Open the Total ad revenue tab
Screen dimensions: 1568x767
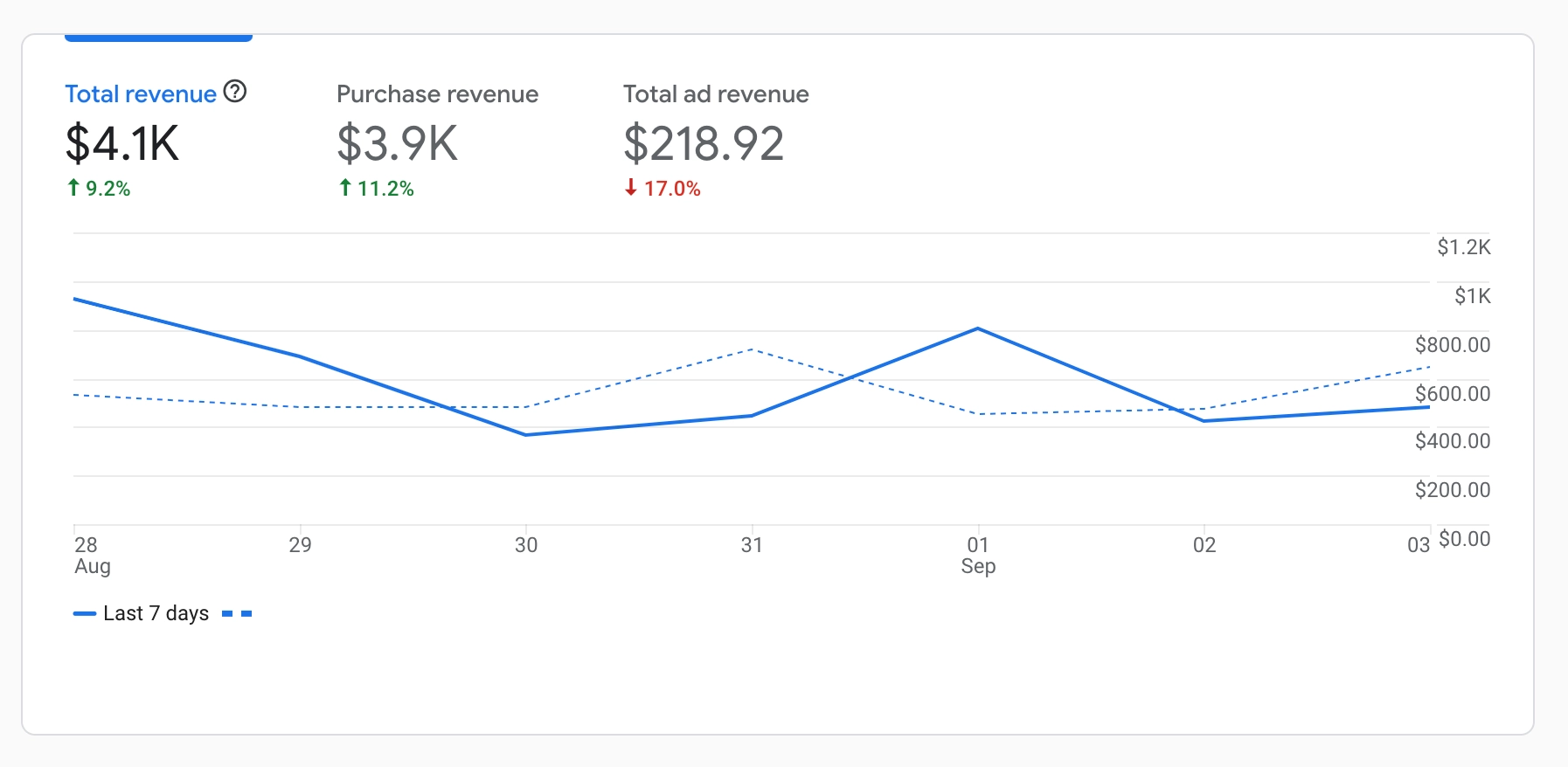(x=716, y=94)
